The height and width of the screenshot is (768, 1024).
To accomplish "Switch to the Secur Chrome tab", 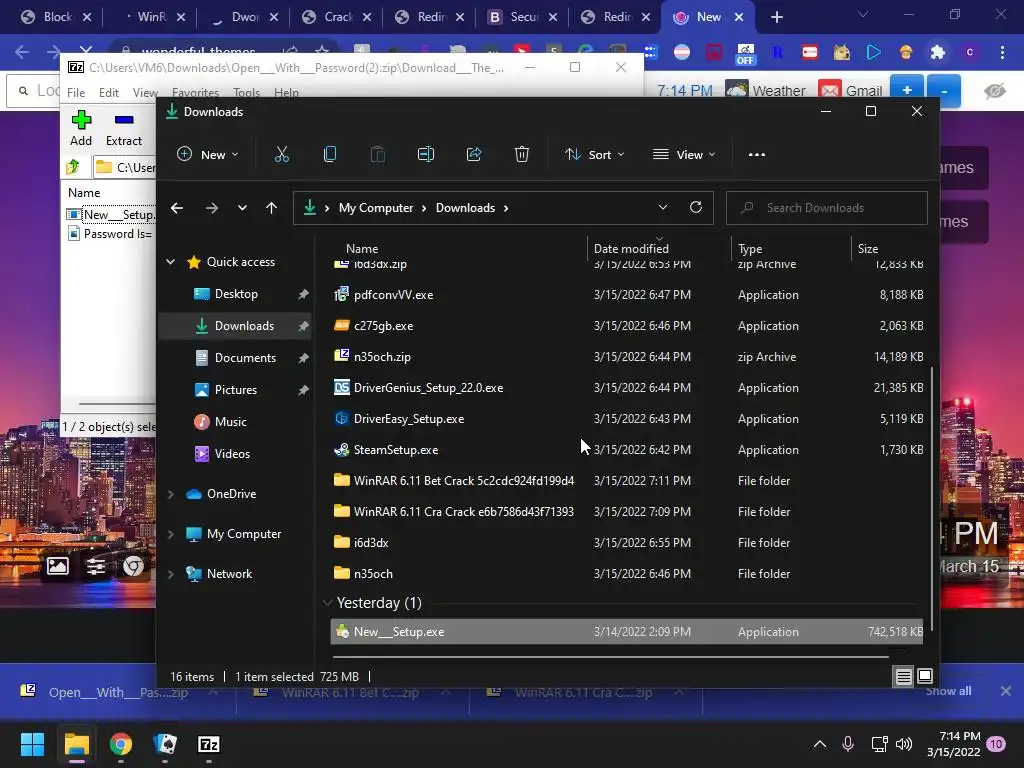I will coord(524,17).
